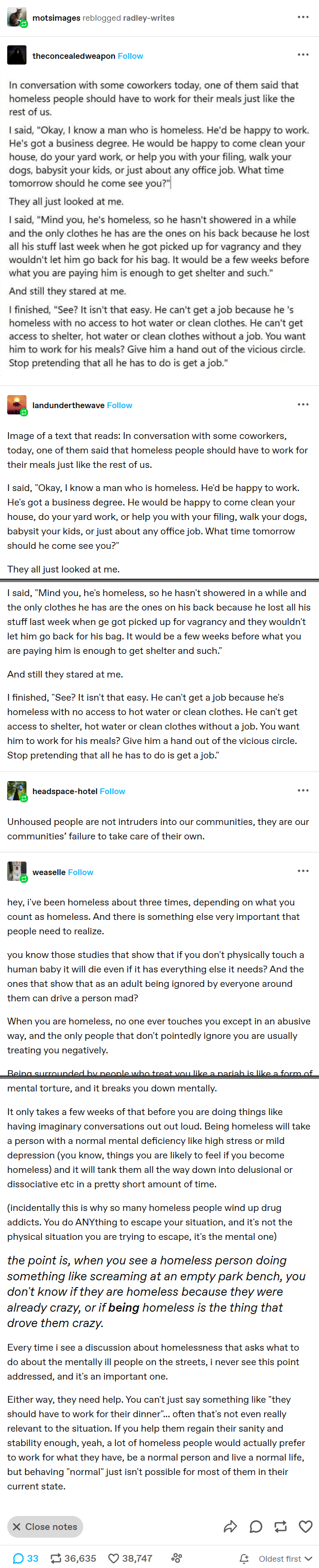Follow weaselle
Viewport: 319px width, 1568px height.
coord(81,872)
